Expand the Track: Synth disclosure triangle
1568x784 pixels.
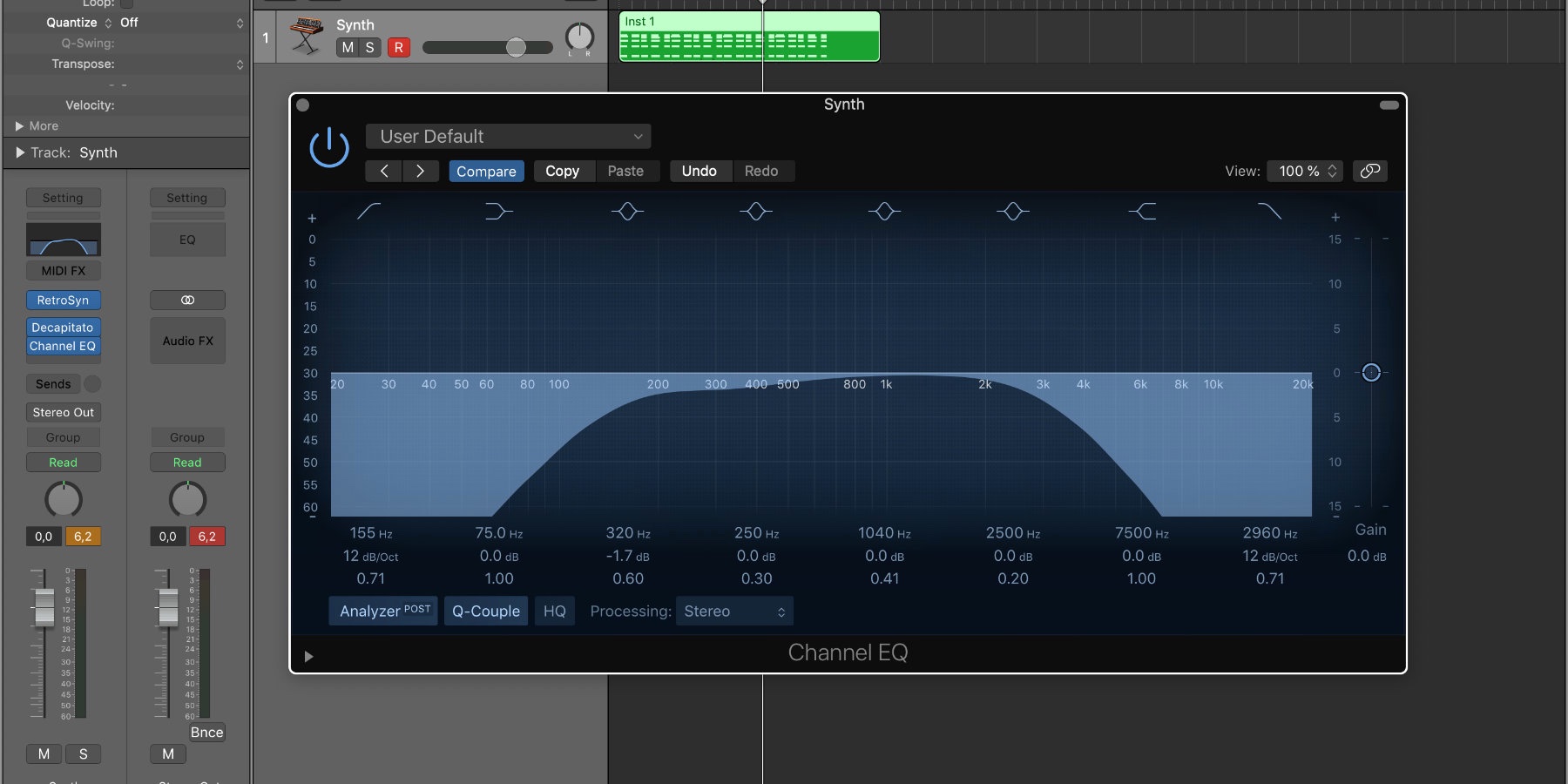pos(20,152)
